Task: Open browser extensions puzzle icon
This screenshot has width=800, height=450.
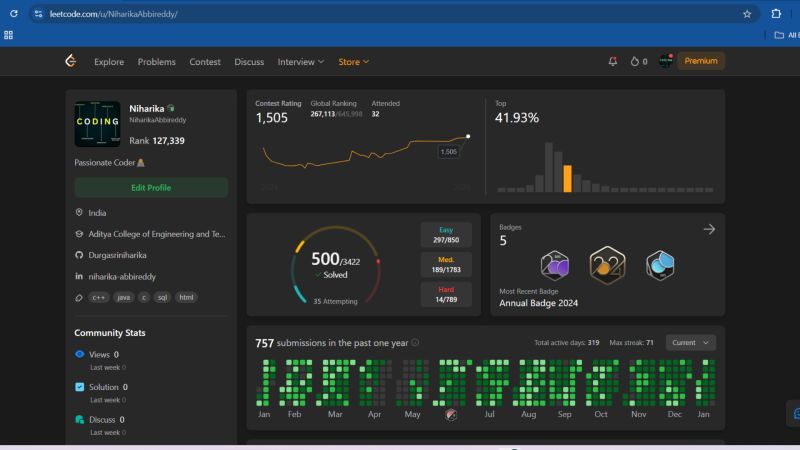Action: click(x=776, y=14)
